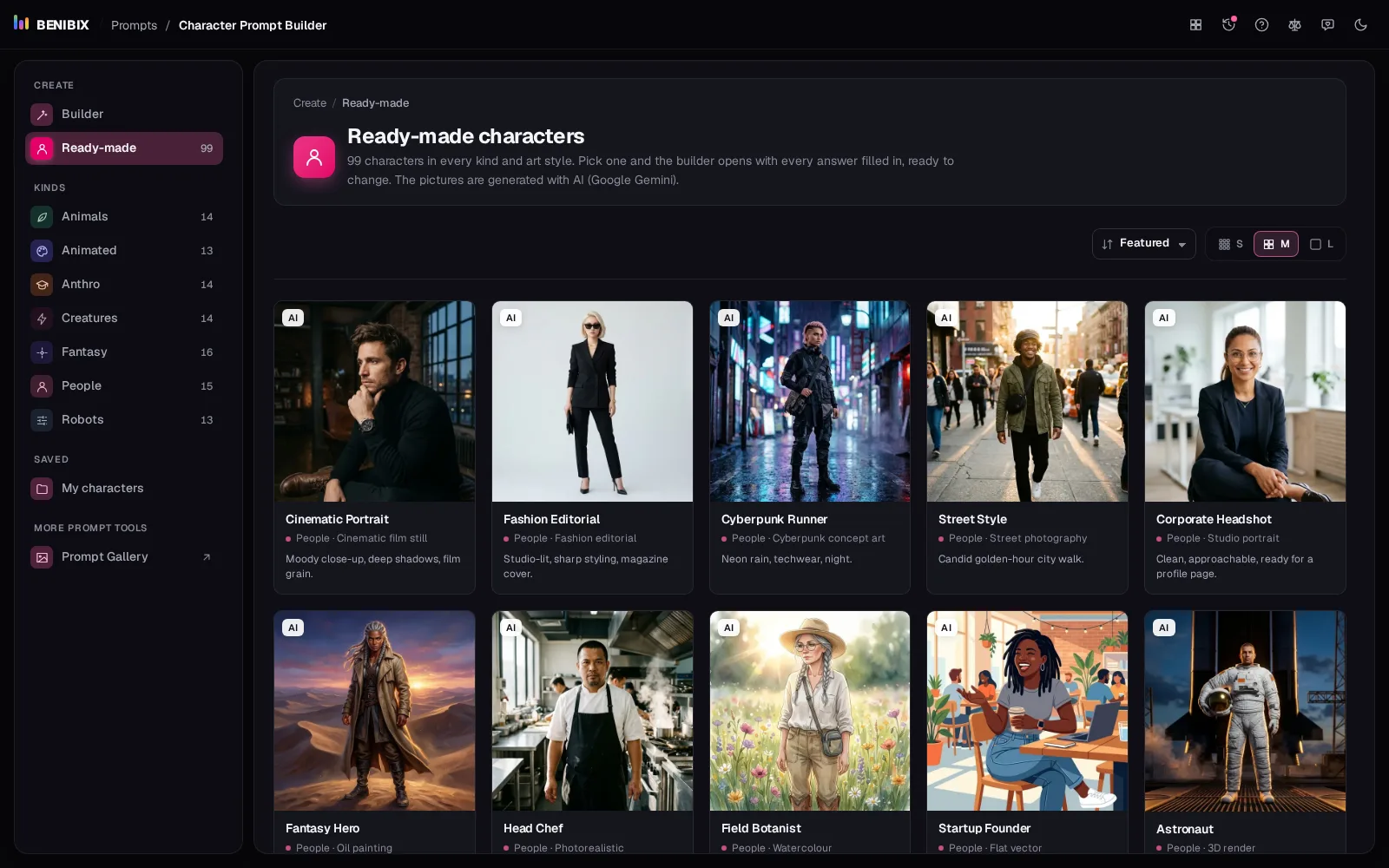Select the Cyberpunk Runner card image
Image resolution: width=1389 pixels, height=868 pixels.
810,401
